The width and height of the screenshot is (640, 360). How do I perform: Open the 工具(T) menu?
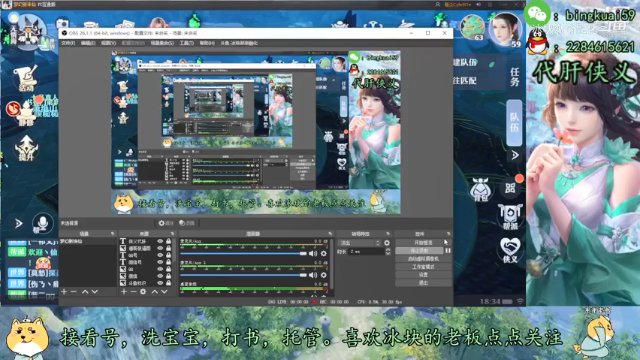click(187, 43)
